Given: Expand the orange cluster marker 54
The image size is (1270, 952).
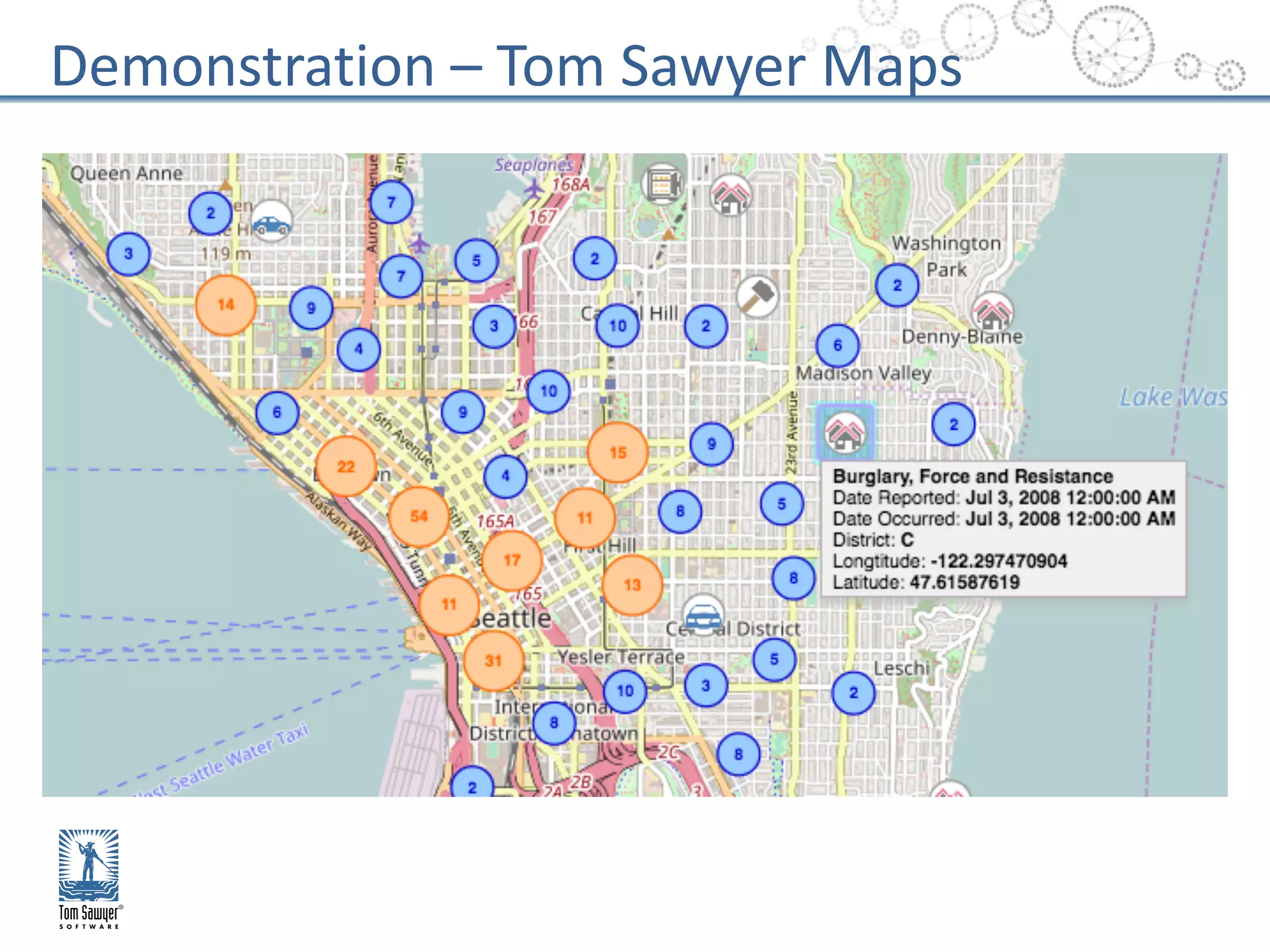Looking at the screenshot, I should pyautogui.click(x=419, y=516).
